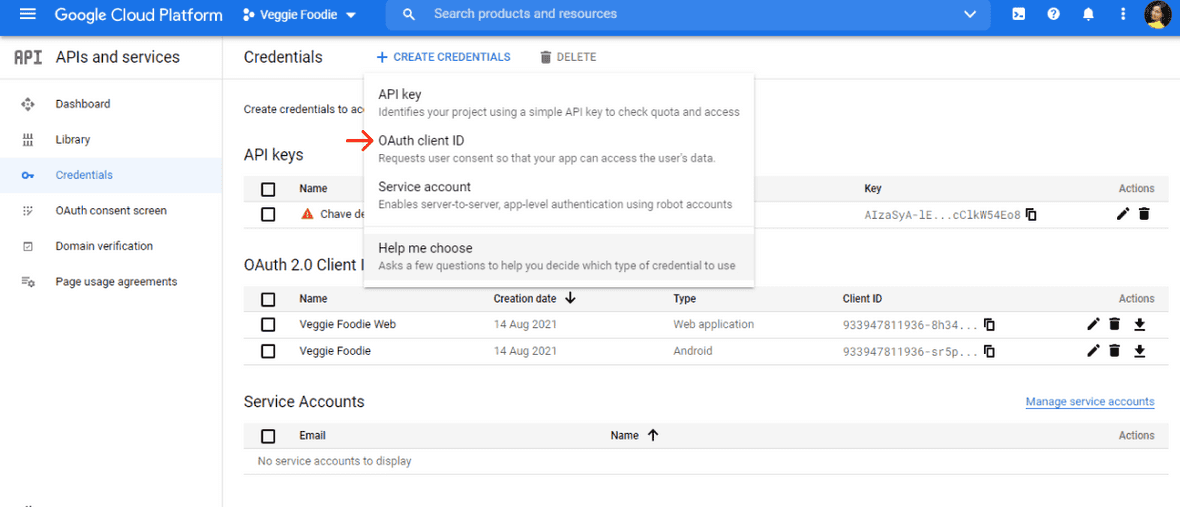Select Help me choose menu option
The width and height of the screenshot is (1180, 507).
click(x=558, y=257)
